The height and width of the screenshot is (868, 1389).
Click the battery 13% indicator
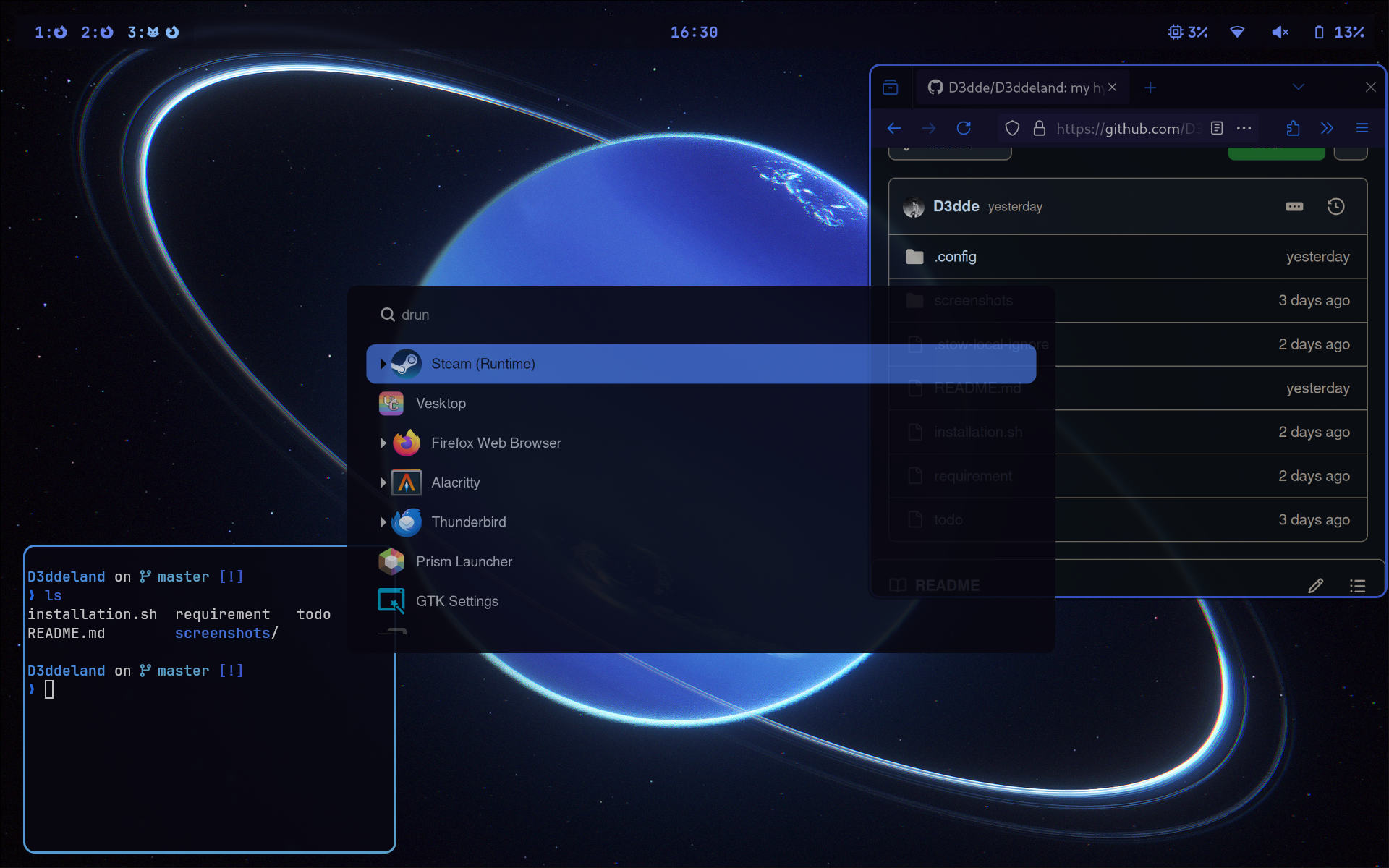tap(1339, 32)
